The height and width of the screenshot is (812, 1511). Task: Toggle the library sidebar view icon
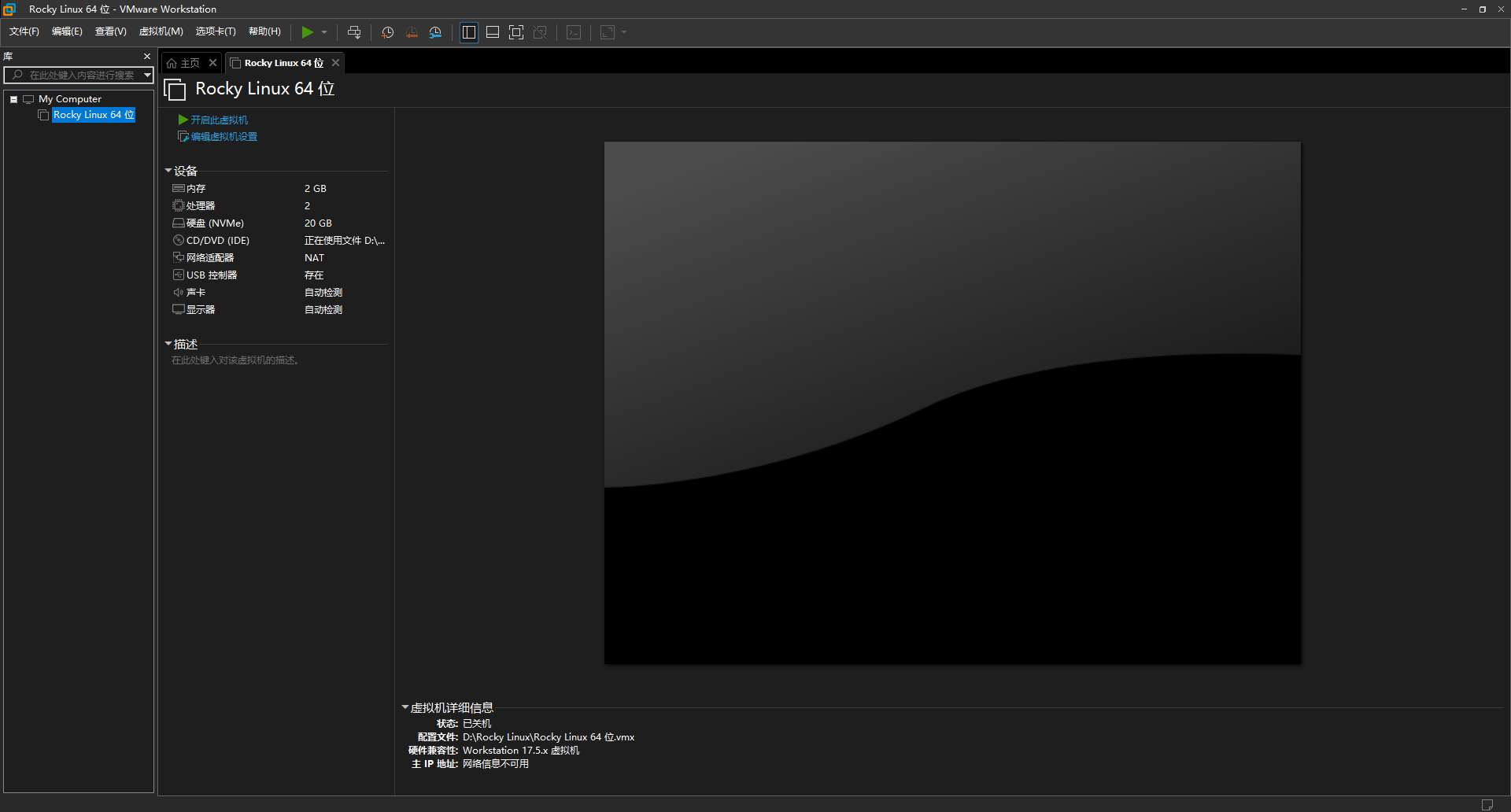(x=469, y=32)
